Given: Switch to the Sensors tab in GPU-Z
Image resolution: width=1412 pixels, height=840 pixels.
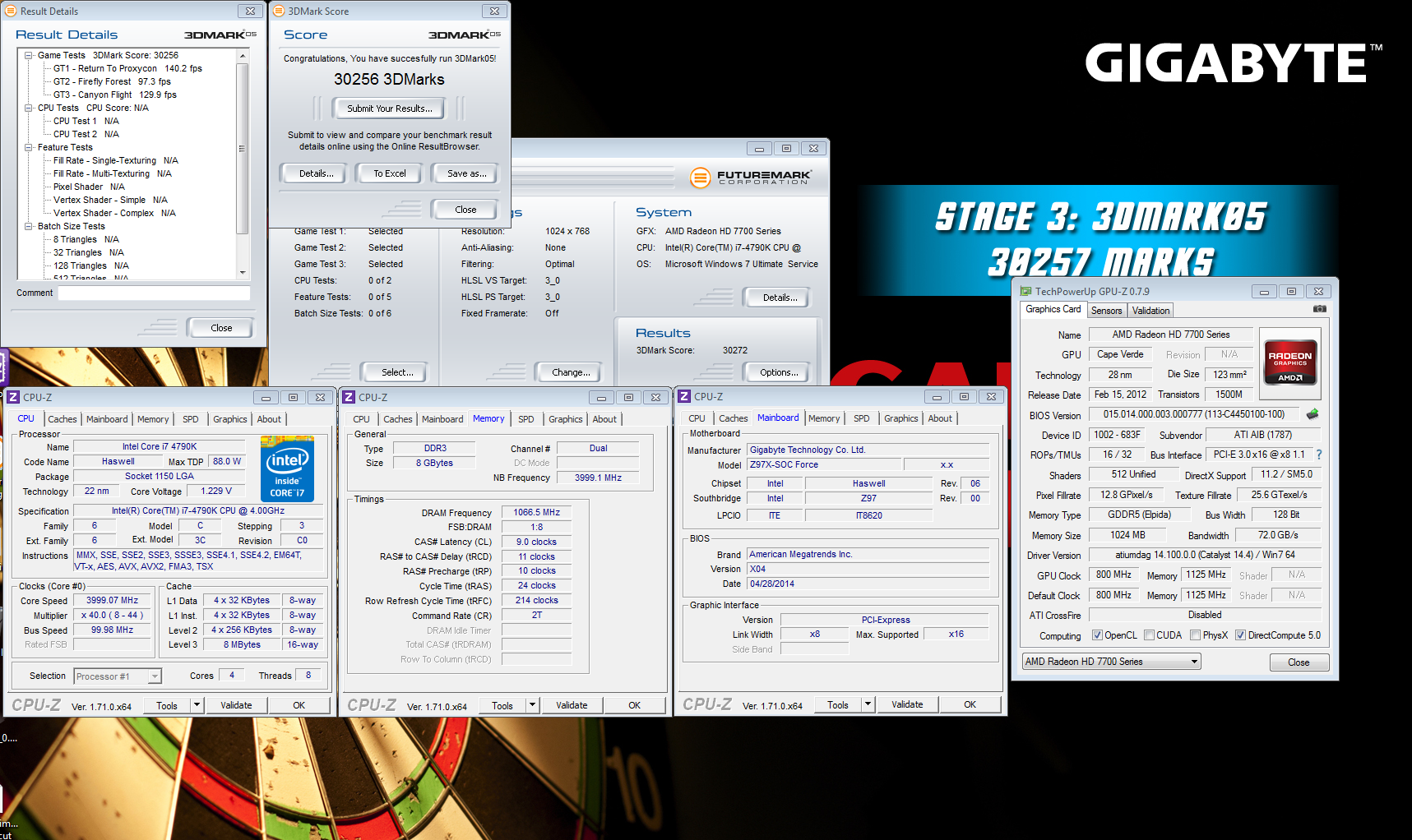Looking at the screenshot, I should pos(1106,311).
